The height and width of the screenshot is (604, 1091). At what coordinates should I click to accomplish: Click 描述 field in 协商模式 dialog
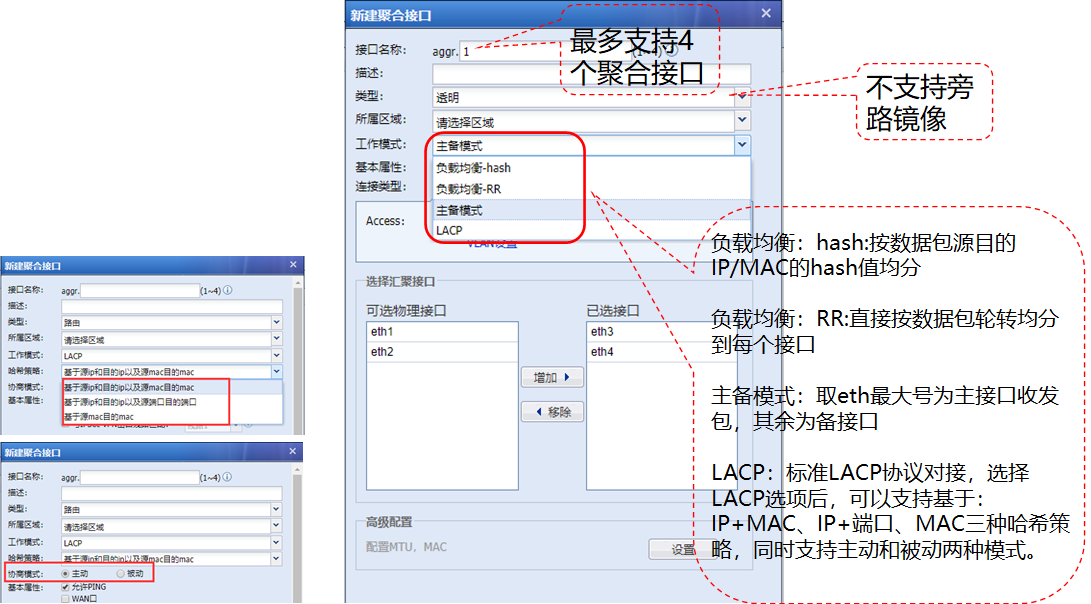click(x=172, y=493)
